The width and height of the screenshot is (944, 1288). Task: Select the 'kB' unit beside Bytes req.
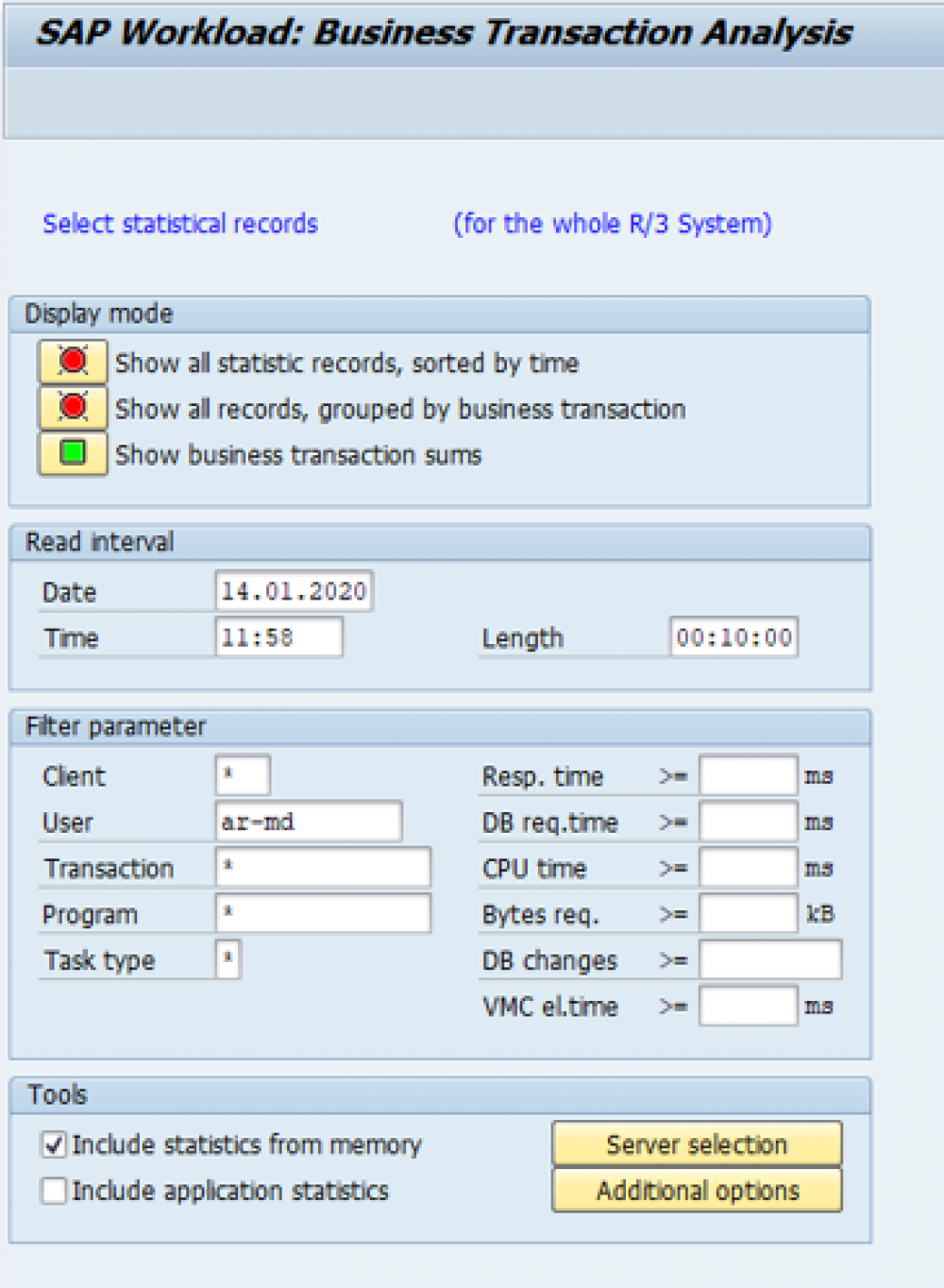click(819, 913)
